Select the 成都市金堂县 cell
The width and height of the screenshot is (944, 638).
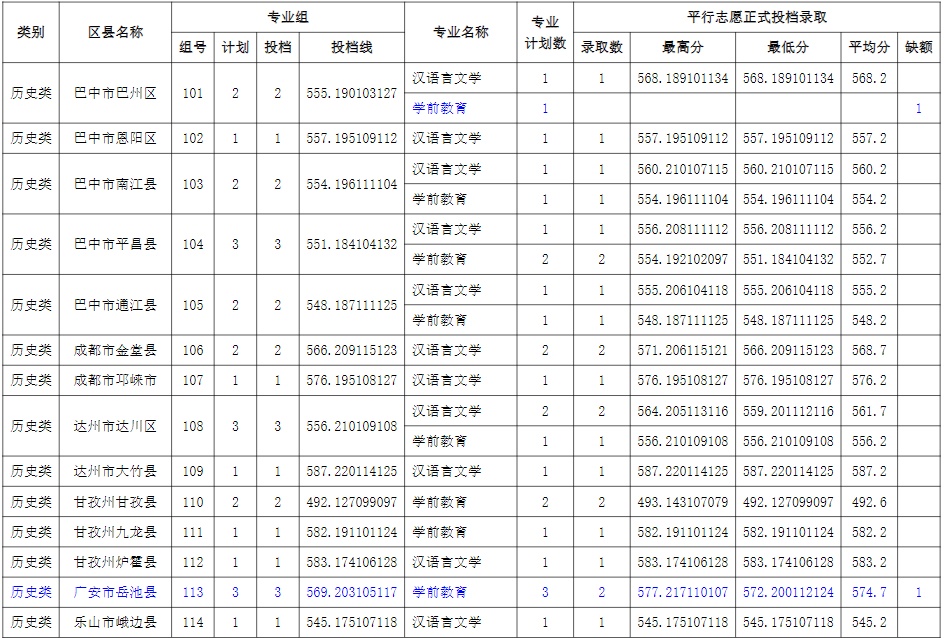click(116, 350)
